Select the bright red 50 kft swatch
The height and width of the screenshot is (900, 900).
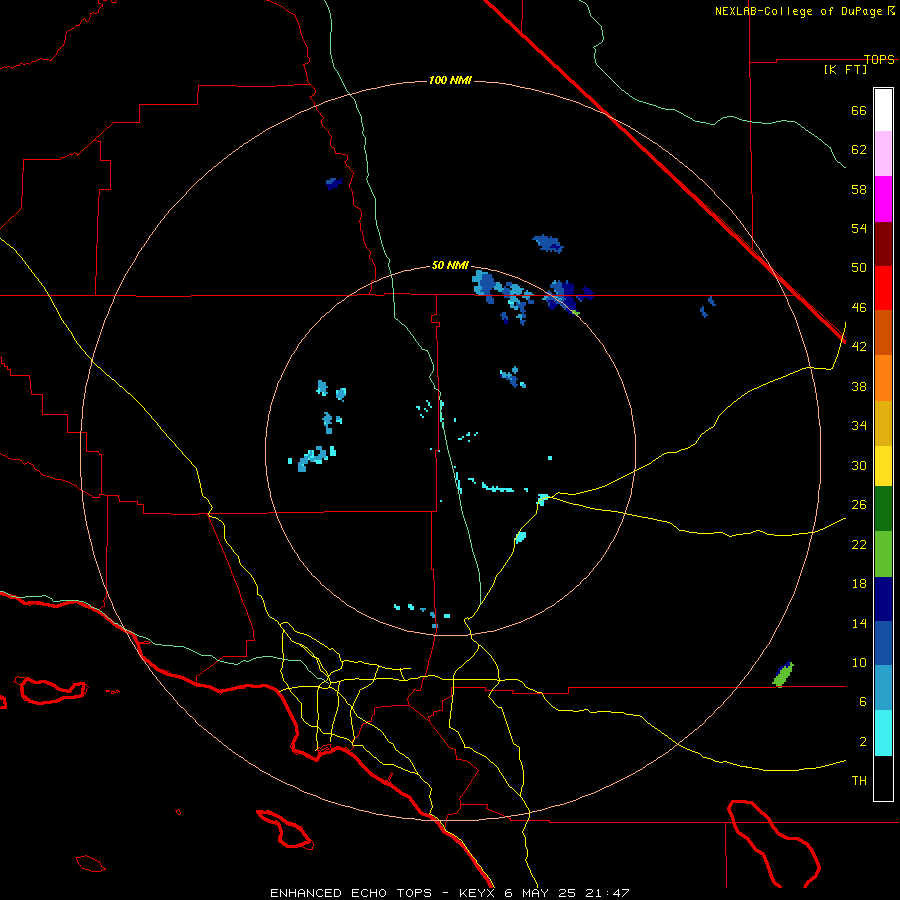[883, 288]
